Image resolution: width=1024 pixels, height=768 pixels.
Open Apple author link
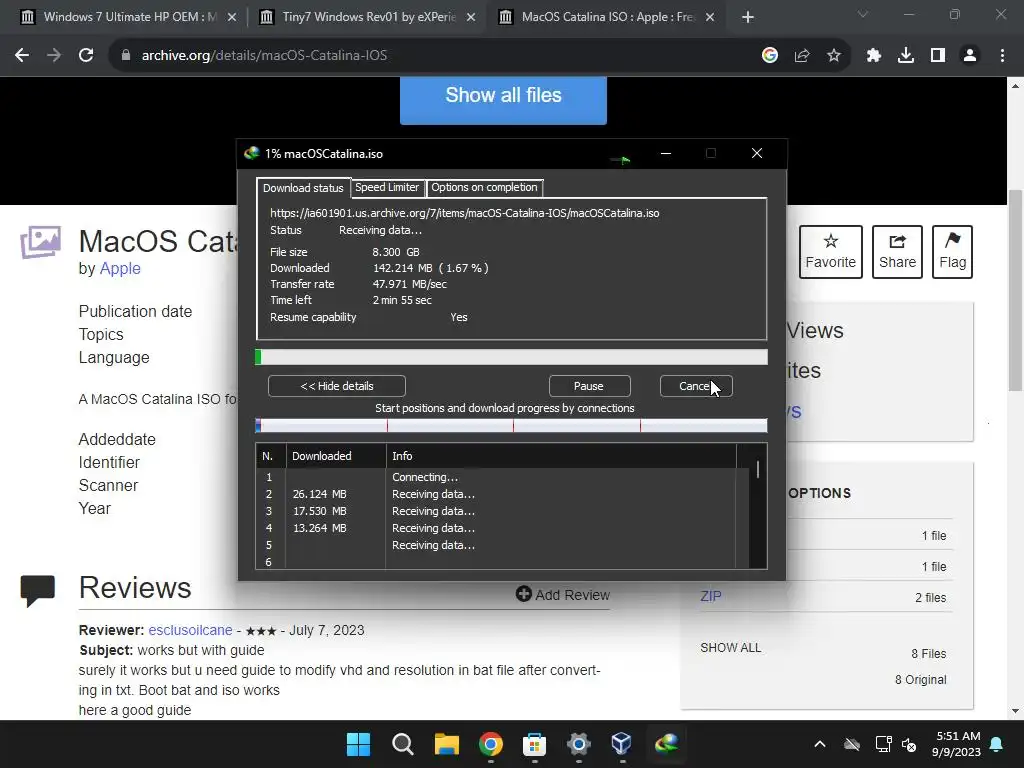coord(120,268)
